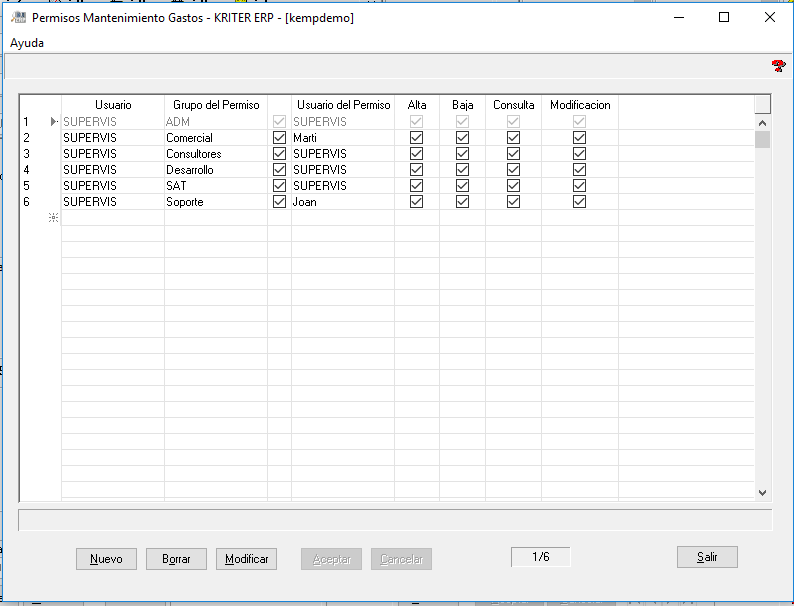Uncheck Modificacion checkbox for Soporte row
The height and width of the screenshot is (606, 794).
pos(579,202)
